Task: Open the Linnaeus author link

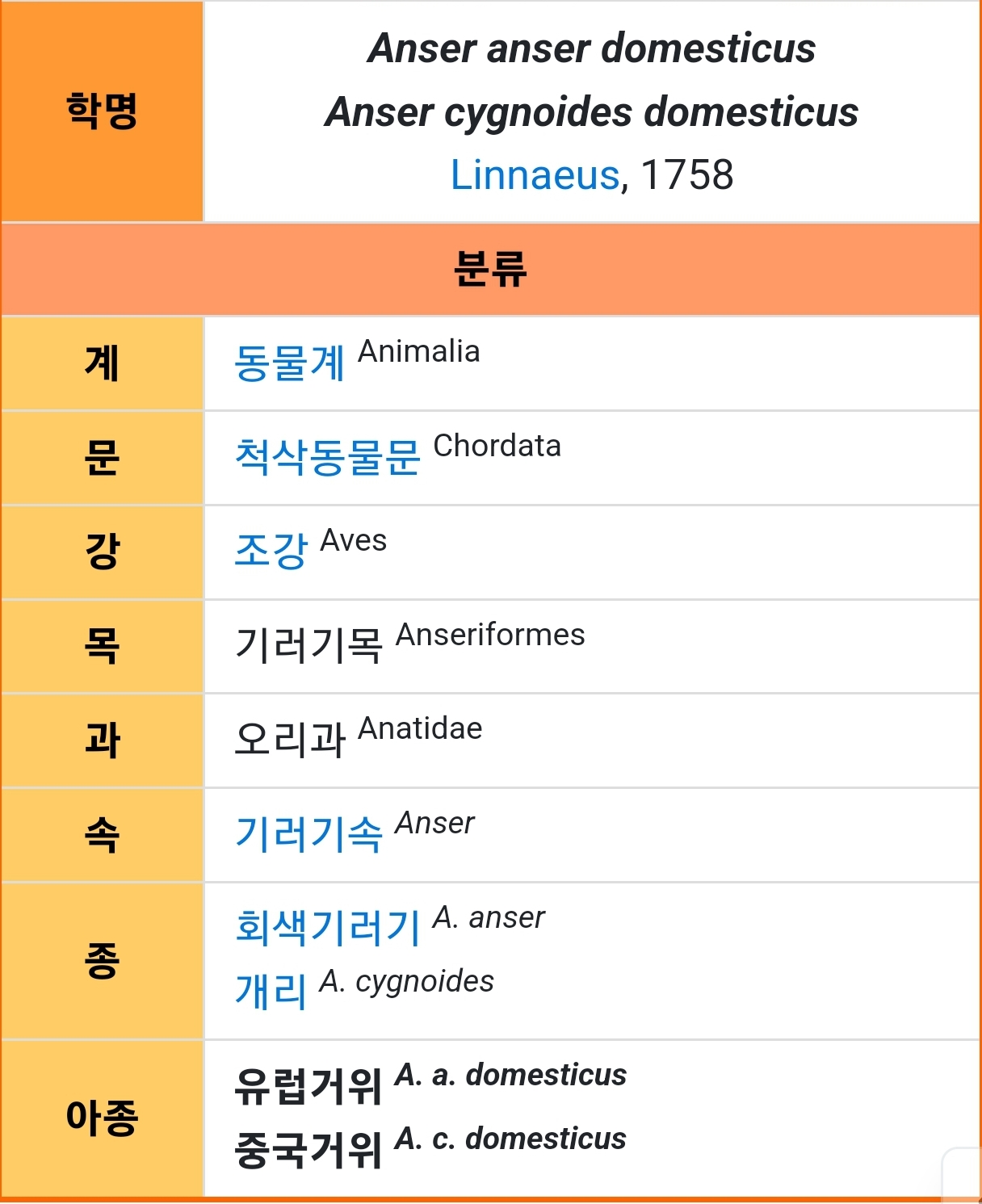Action: pyautogui.click(x=534, y=174)
